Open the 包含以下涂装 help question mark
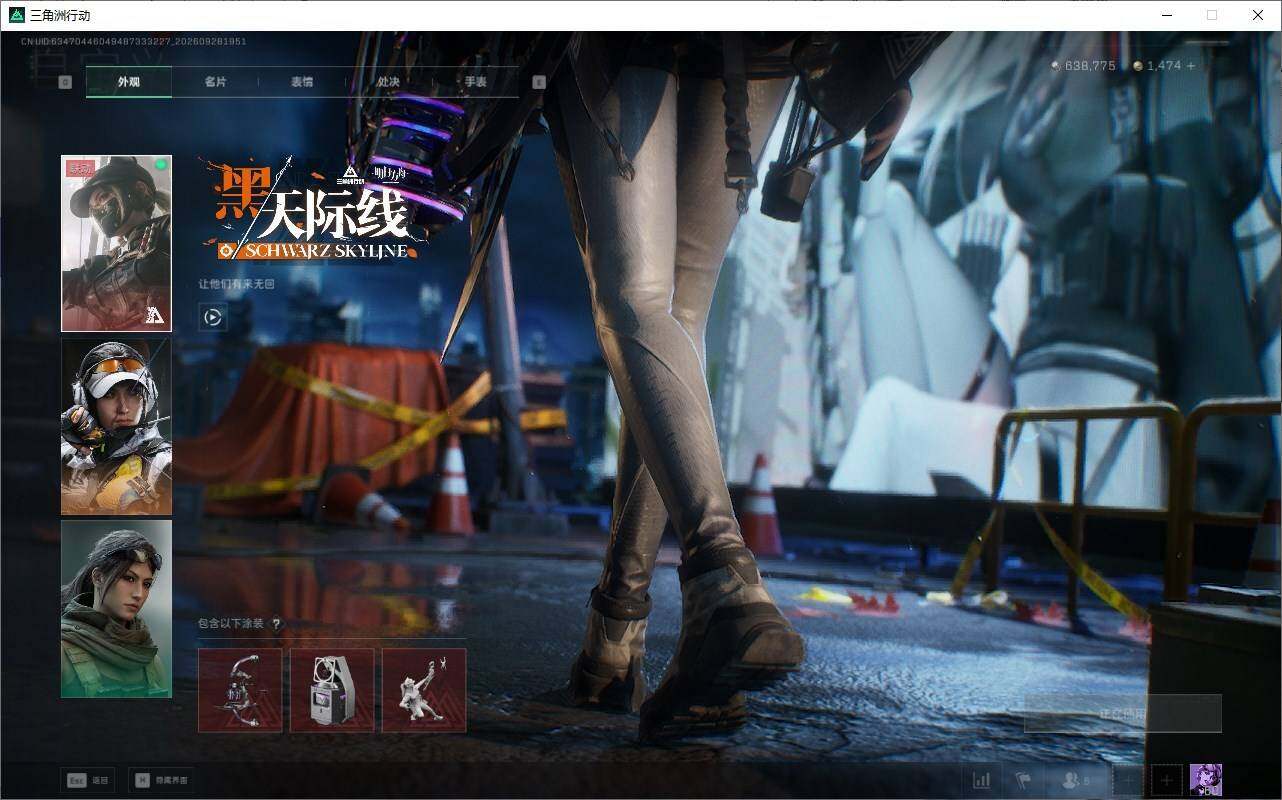Viewport: 1282px width, 800px height. [277, 623]
